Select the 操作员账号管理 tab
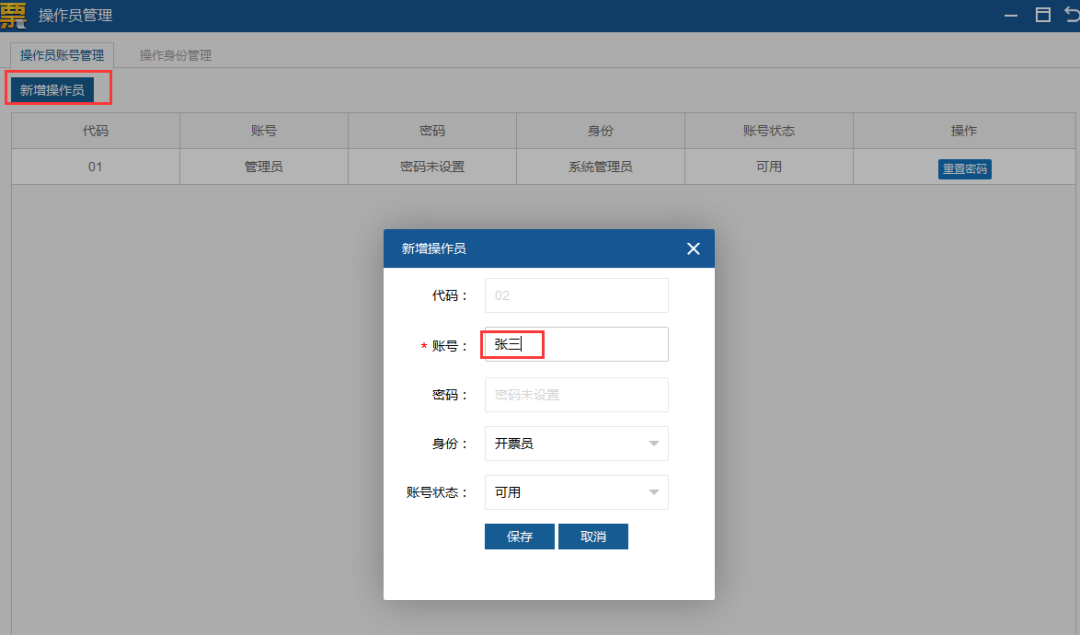The image size is (1080, 635). pyautogui.click(x=60, y=55)
